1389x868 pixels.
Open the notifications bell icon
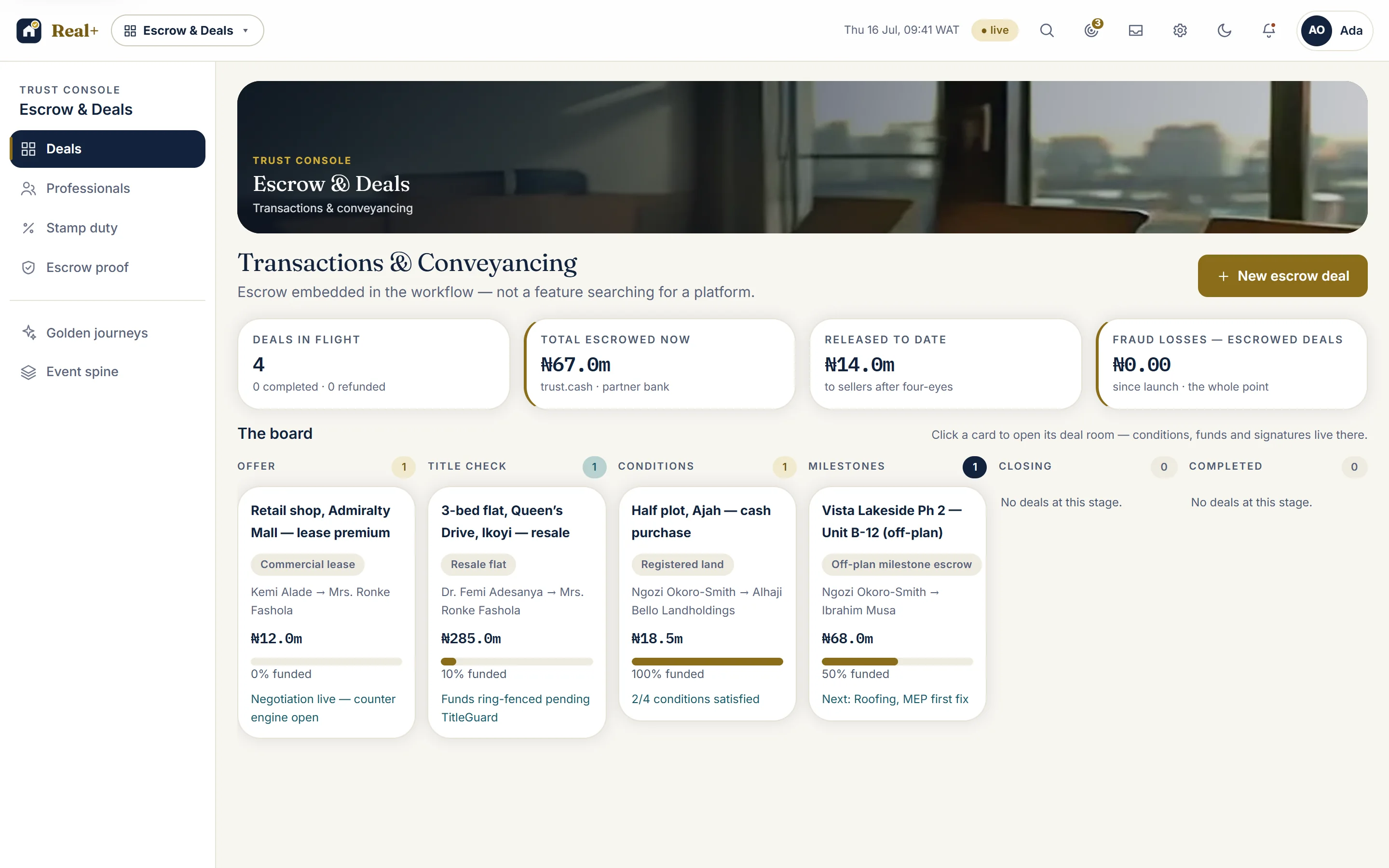pyautogui.click(x=1268, y=30)
